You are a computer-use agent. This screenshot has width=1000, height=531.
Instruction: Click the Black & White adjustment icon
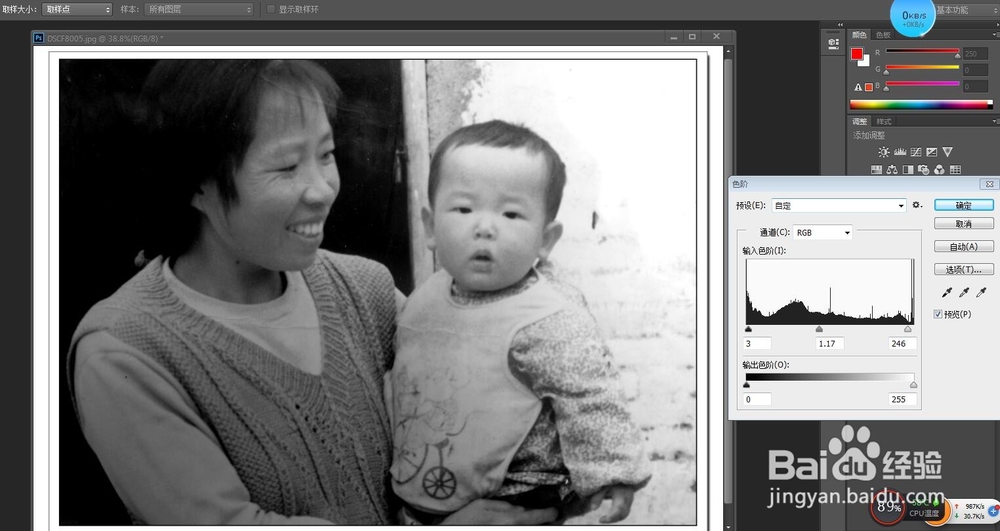pyautogui.click(x=908, y=170)
